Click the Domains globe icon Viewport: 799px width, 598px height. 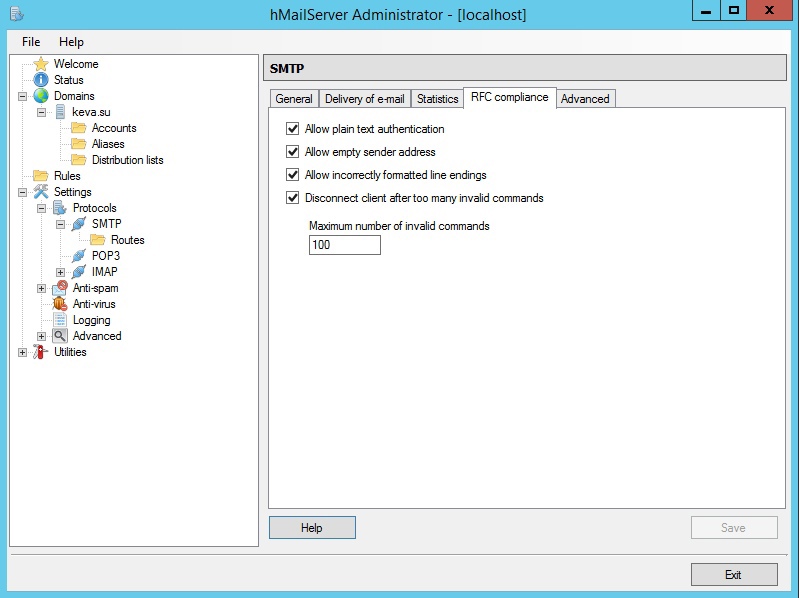pyautogui.click(x=41, y=96)
